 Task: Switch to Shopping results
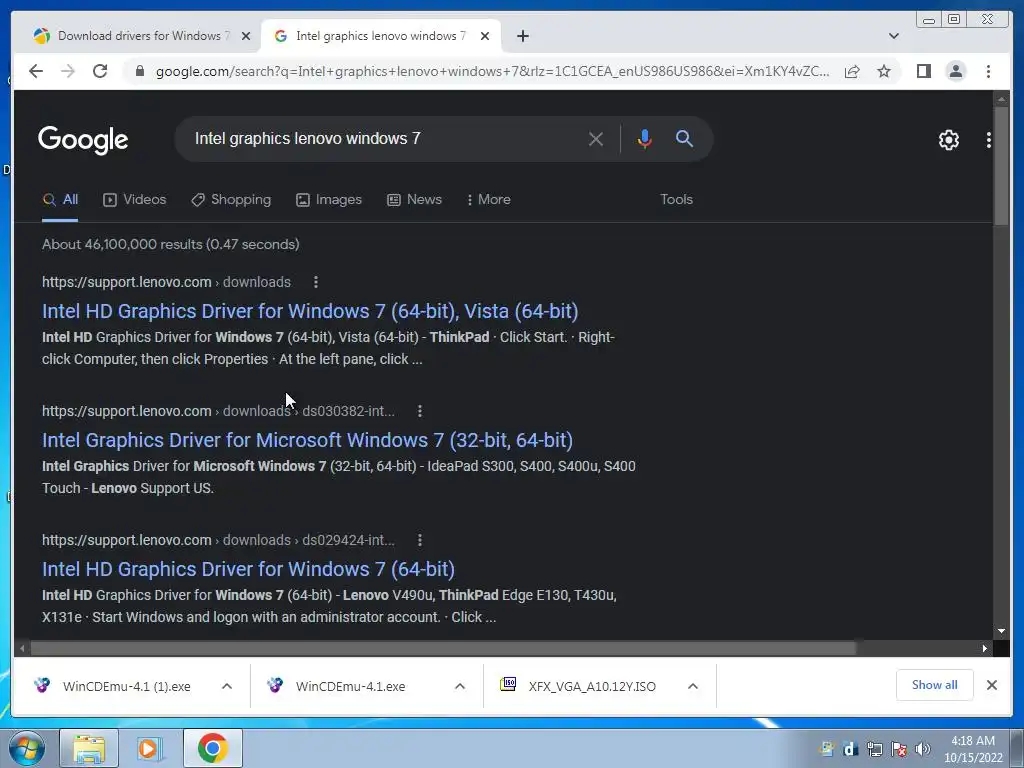231,200
